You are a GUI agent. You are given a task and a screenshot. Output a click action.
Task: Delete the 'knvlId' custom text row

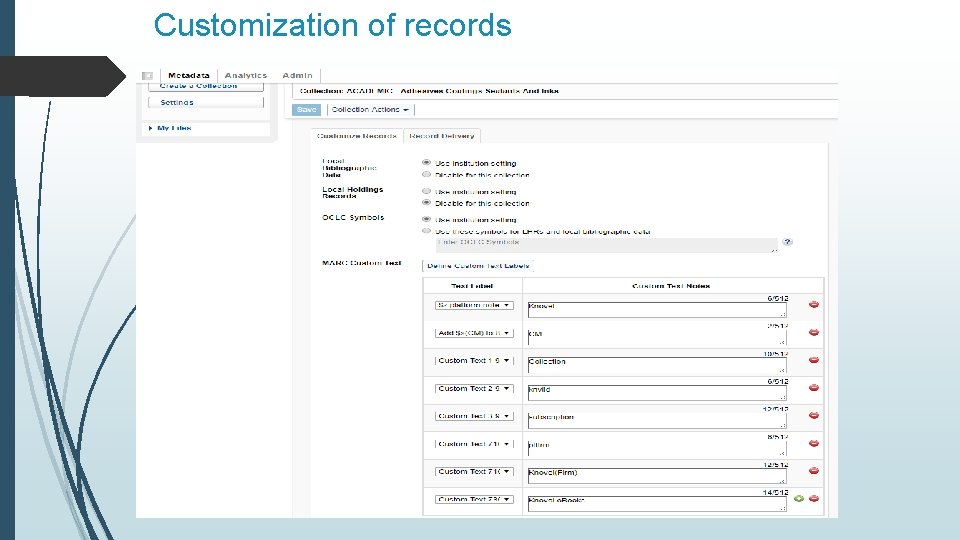click(x=814, y=388)
